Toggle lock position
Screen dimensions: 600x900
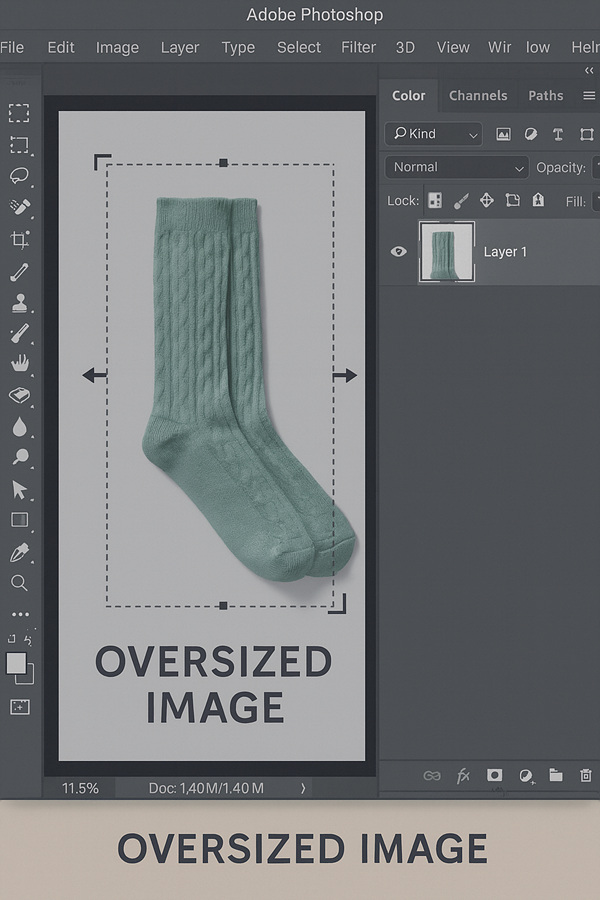click(486, 200)
